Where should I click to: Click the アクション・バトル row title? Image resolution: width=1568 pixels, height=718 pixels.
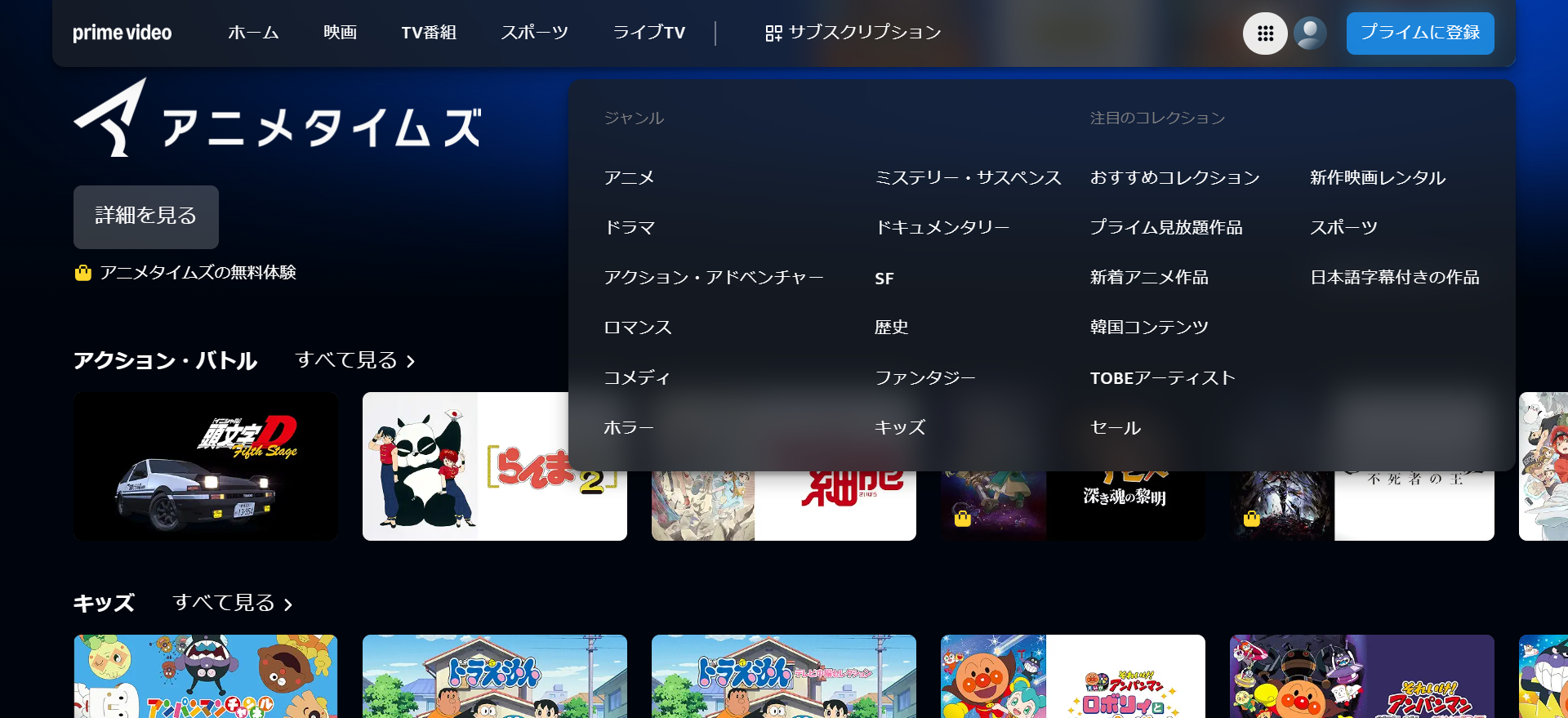coord(166,360)
